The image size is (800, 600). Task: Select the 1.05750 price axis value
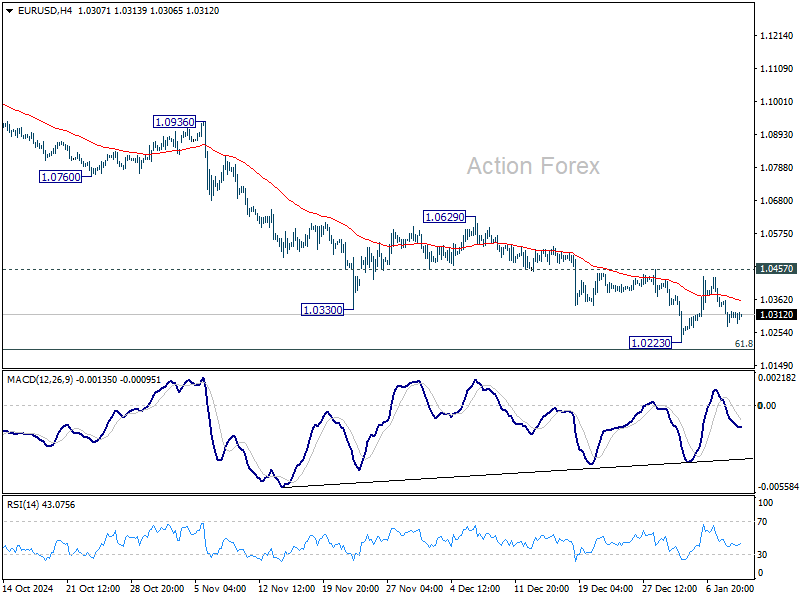click(777, 234)
